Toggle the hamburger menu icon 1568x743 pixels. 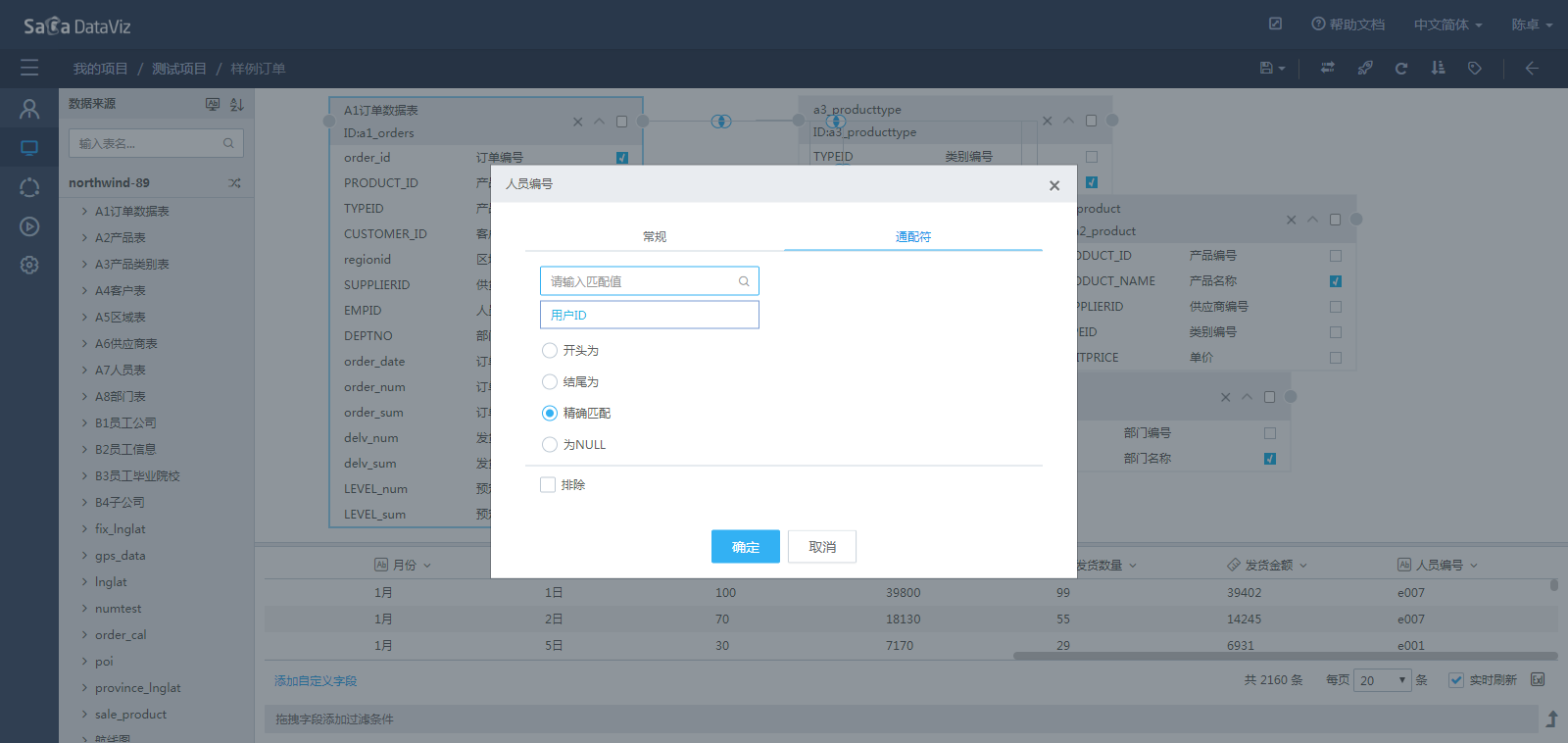29,68
